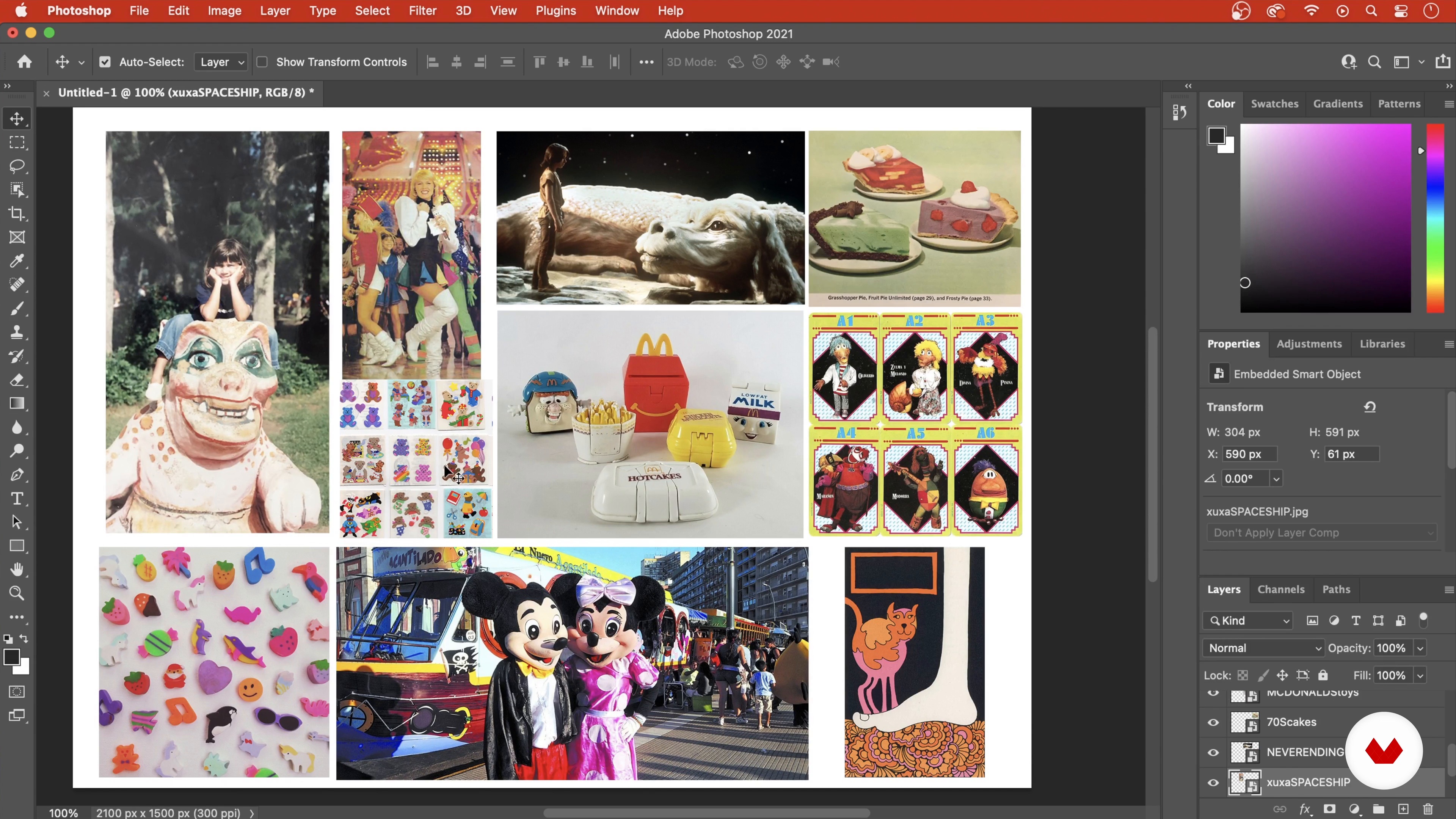Switch to the Swatches tab

pyautogui.click(x=1274, y=104)
